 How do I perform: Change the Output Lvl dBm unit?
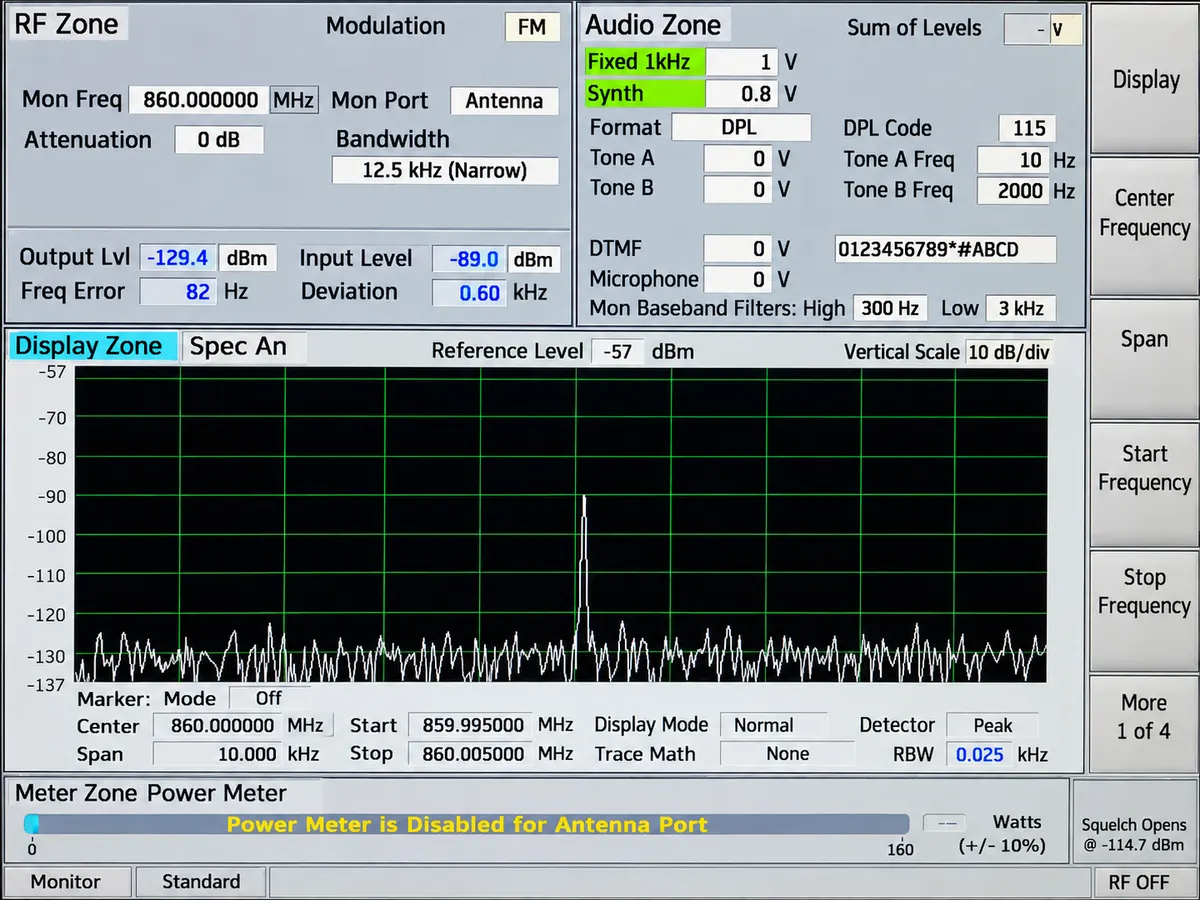[x=247, y=258]
